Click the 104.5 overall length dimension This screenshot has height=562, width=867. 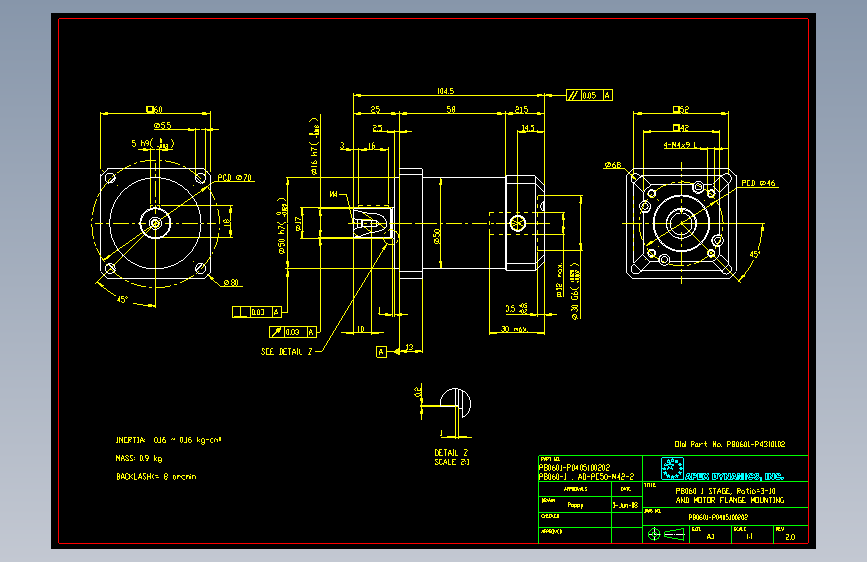click(x=446, y=91)
